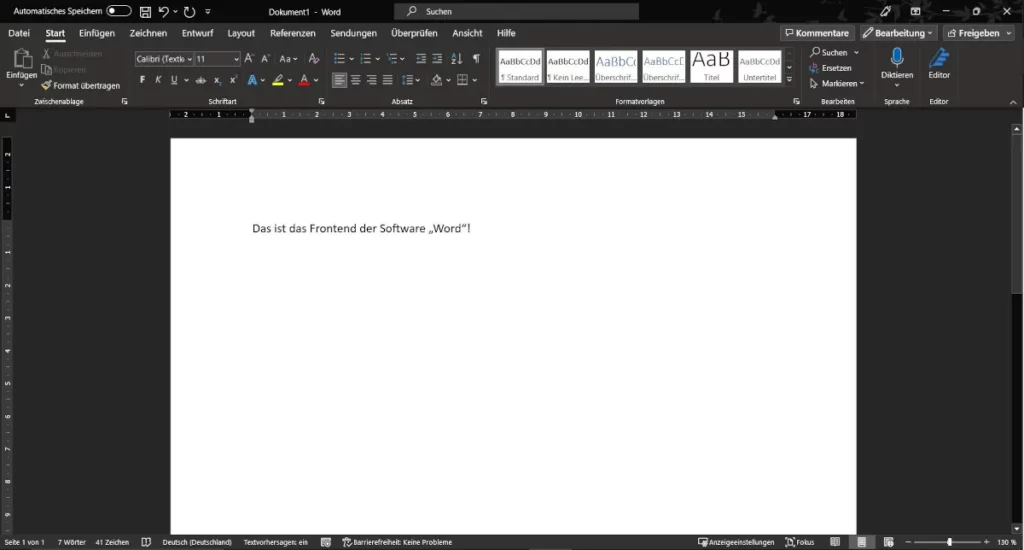1024x550 pixels.
Task: Sort text A to Z icon
Action: tap(456, 59)
